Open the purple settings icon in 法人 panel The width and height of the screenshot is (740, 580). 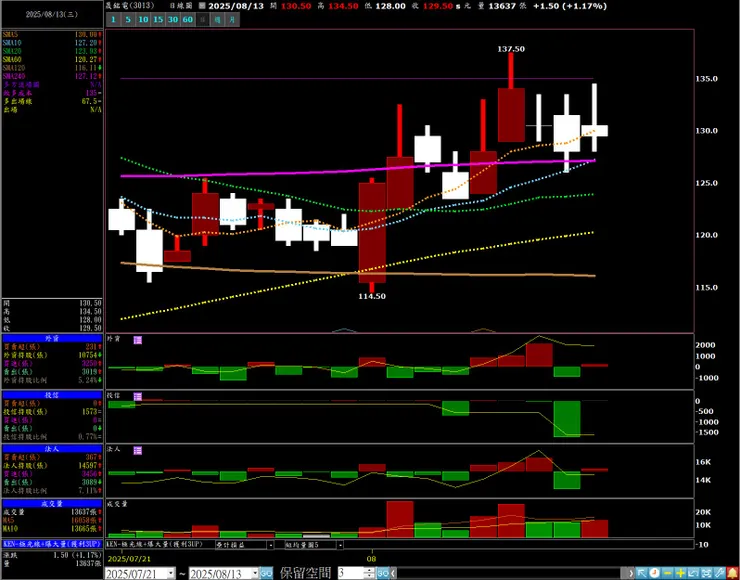point(138,450)
